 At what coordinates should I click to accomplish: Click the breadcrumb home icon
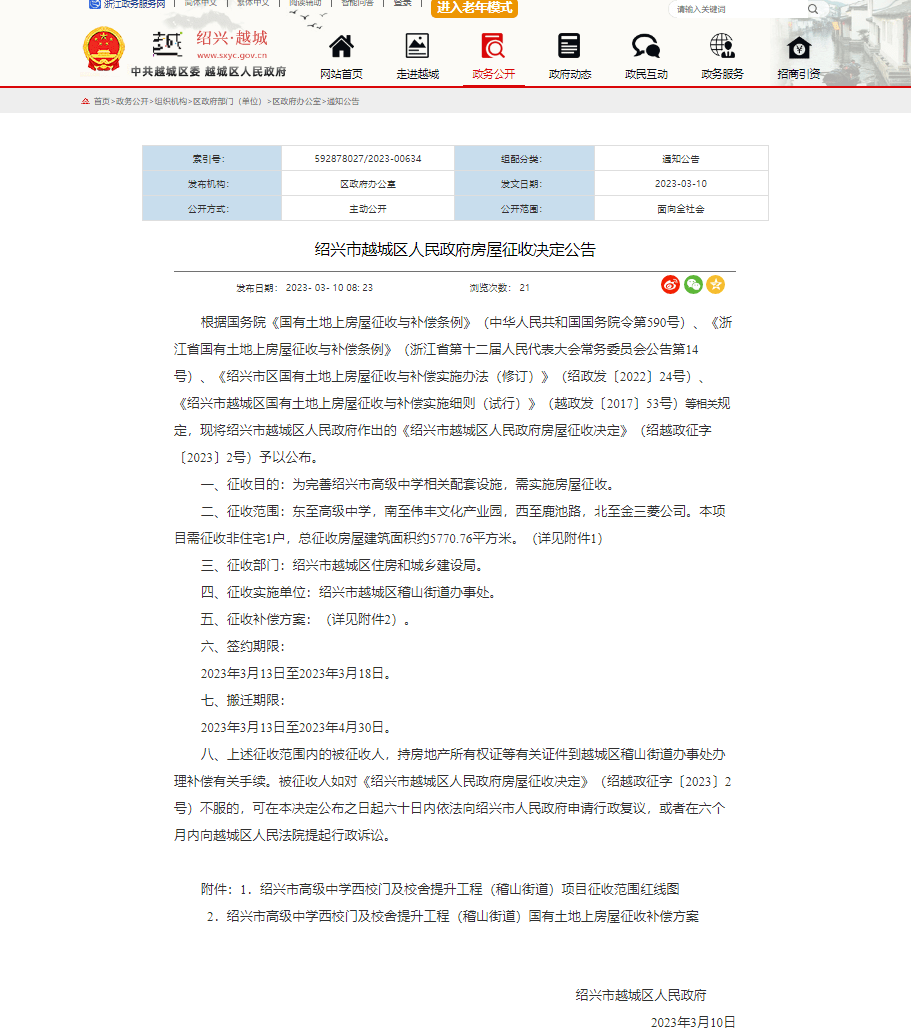pyautogui.click(x=85, y=101)
